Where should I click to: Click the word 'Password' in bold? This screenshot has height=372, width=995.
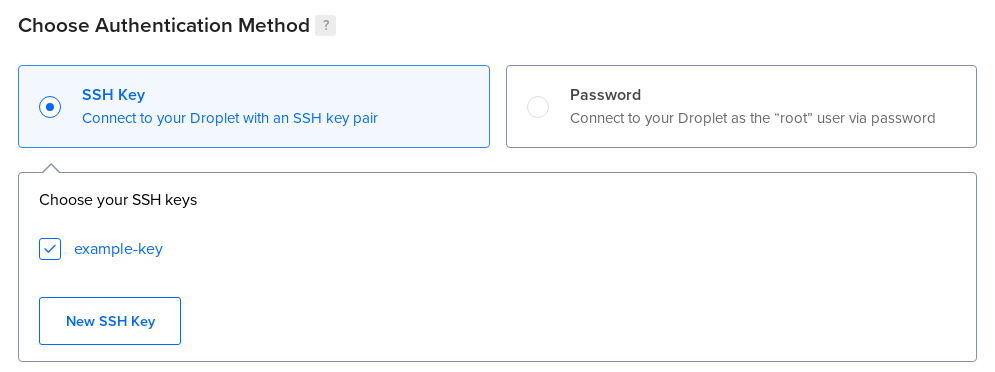(x=605, y=95)
